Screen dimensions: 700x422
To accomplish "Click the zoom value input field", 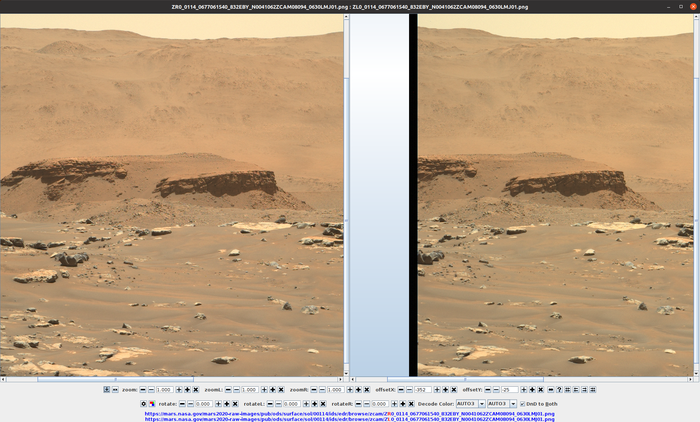I will coord(164,390).
